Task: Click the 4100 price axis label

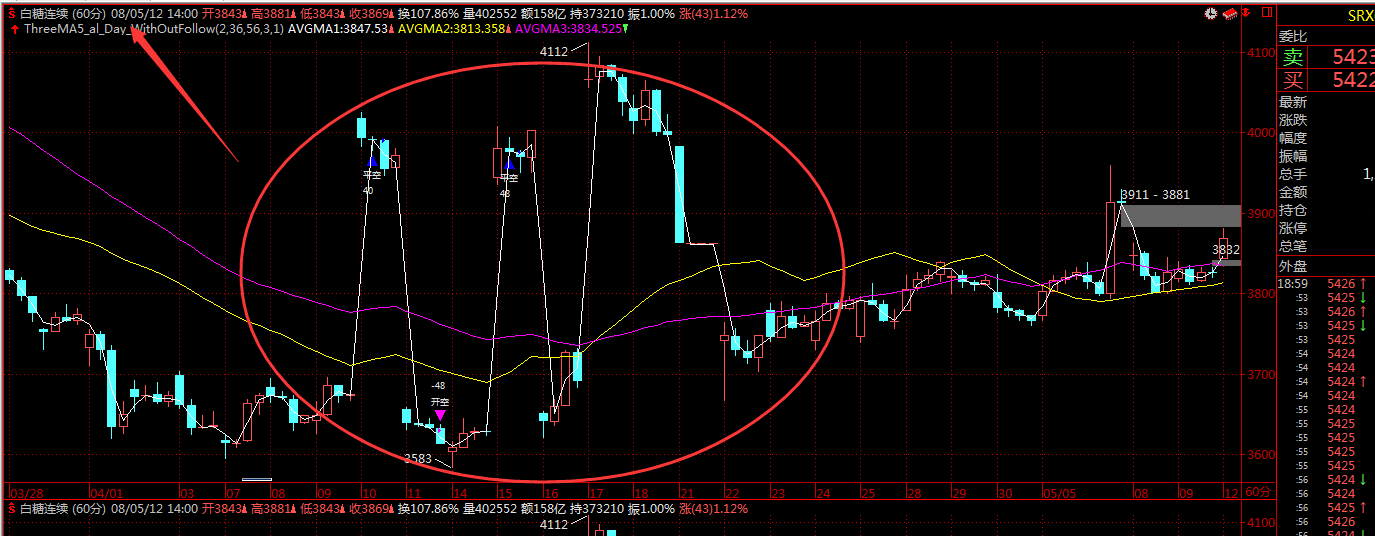Action: (1259, 52)
